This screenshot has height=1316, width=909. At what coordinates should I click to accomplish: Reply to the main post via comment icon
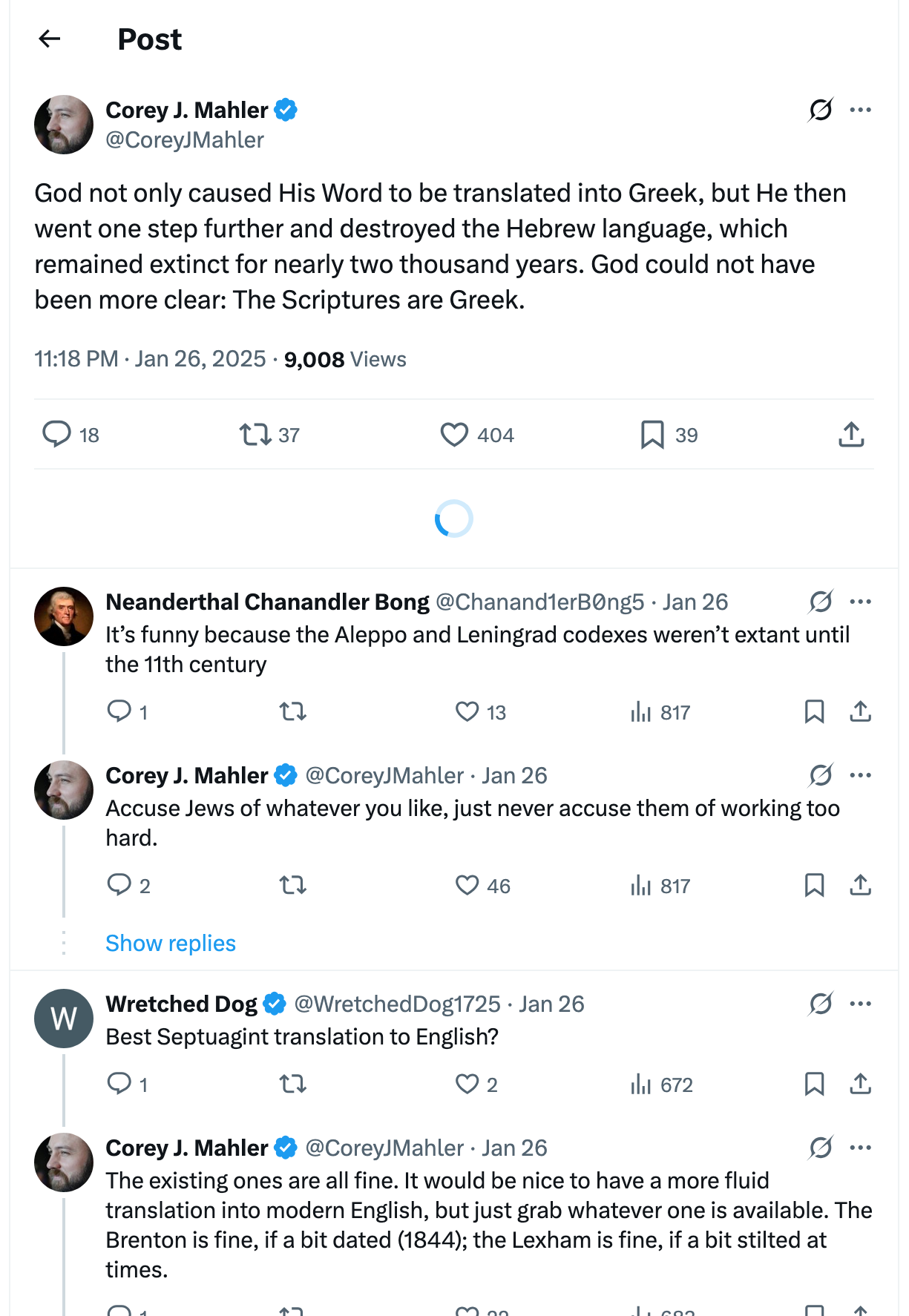click(56, 434)
